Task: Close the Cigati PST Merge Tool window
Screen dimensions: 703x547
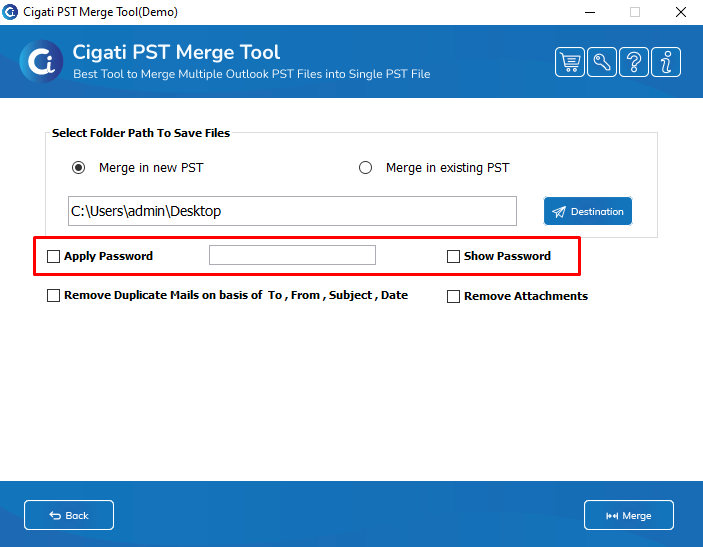Action: tap(681, 12)
